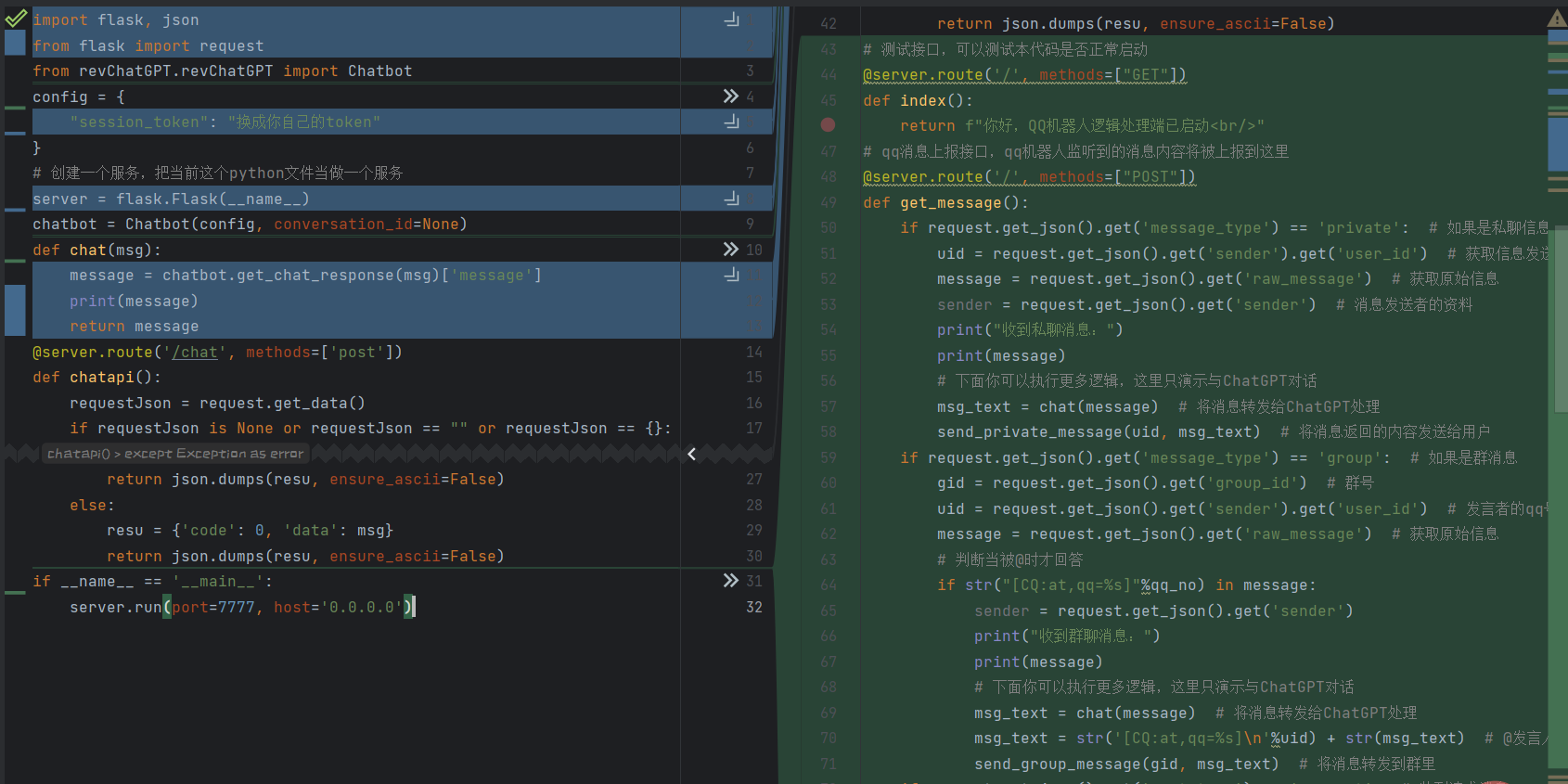Click the append chunk icon at line 8
Viewport: 1568px width, 784px height.
(x=732, y=199)
